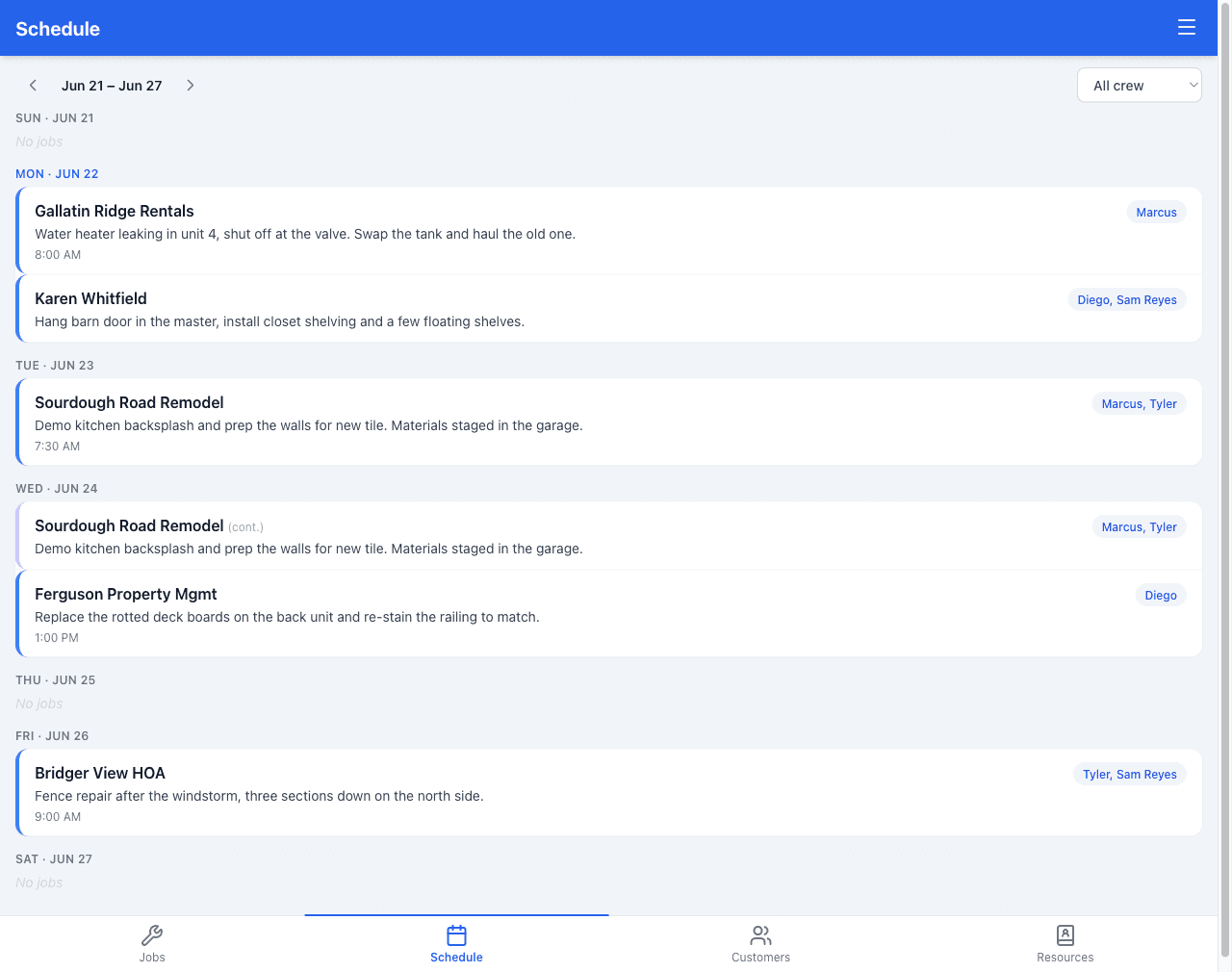Click the Diego, Sam Reyes crew tag
Image resolution: width=1232 pixels, height=972 pixels.
1127,300
